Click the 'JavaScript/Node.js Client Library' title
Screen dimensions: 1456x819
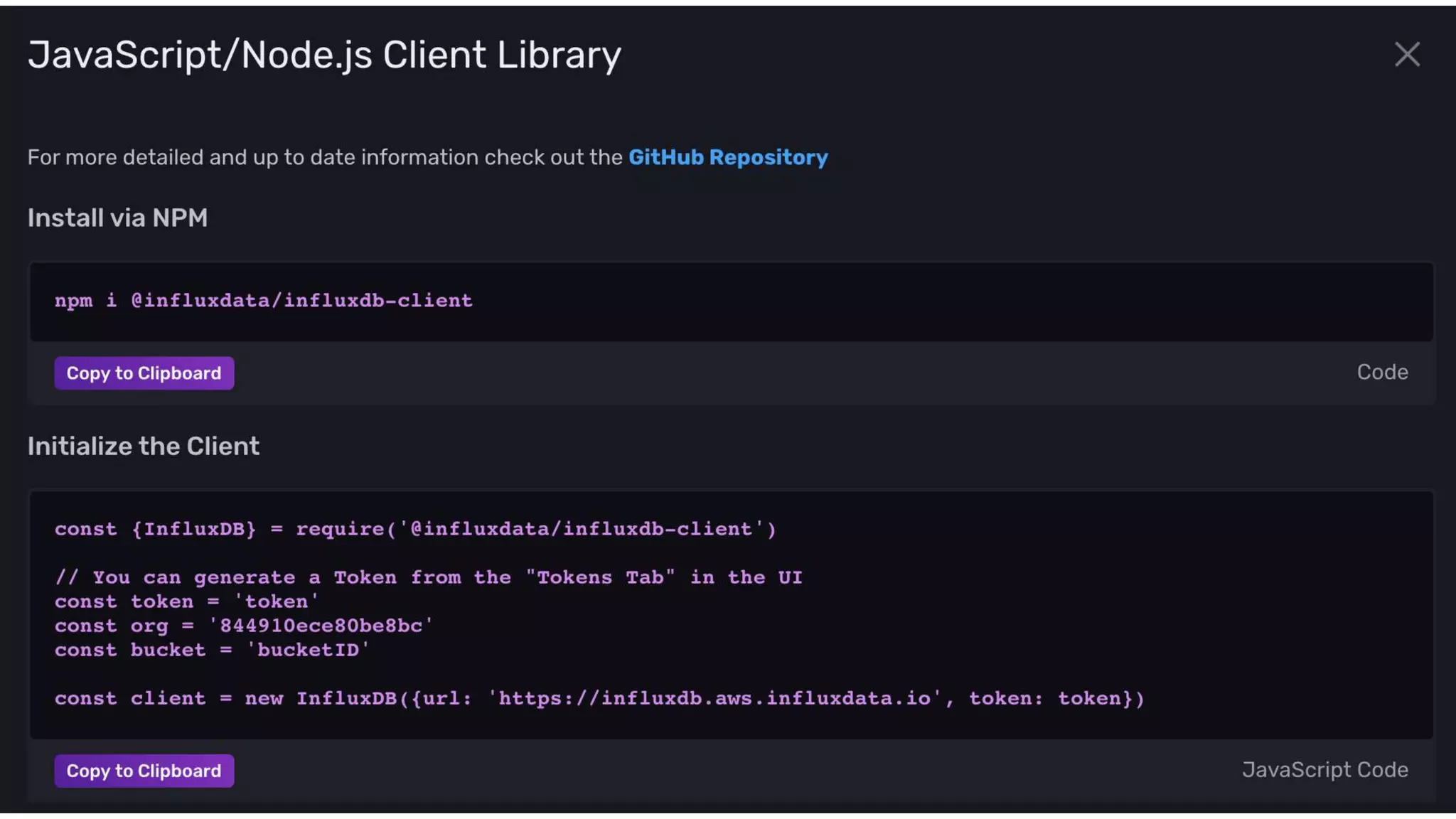324,55
